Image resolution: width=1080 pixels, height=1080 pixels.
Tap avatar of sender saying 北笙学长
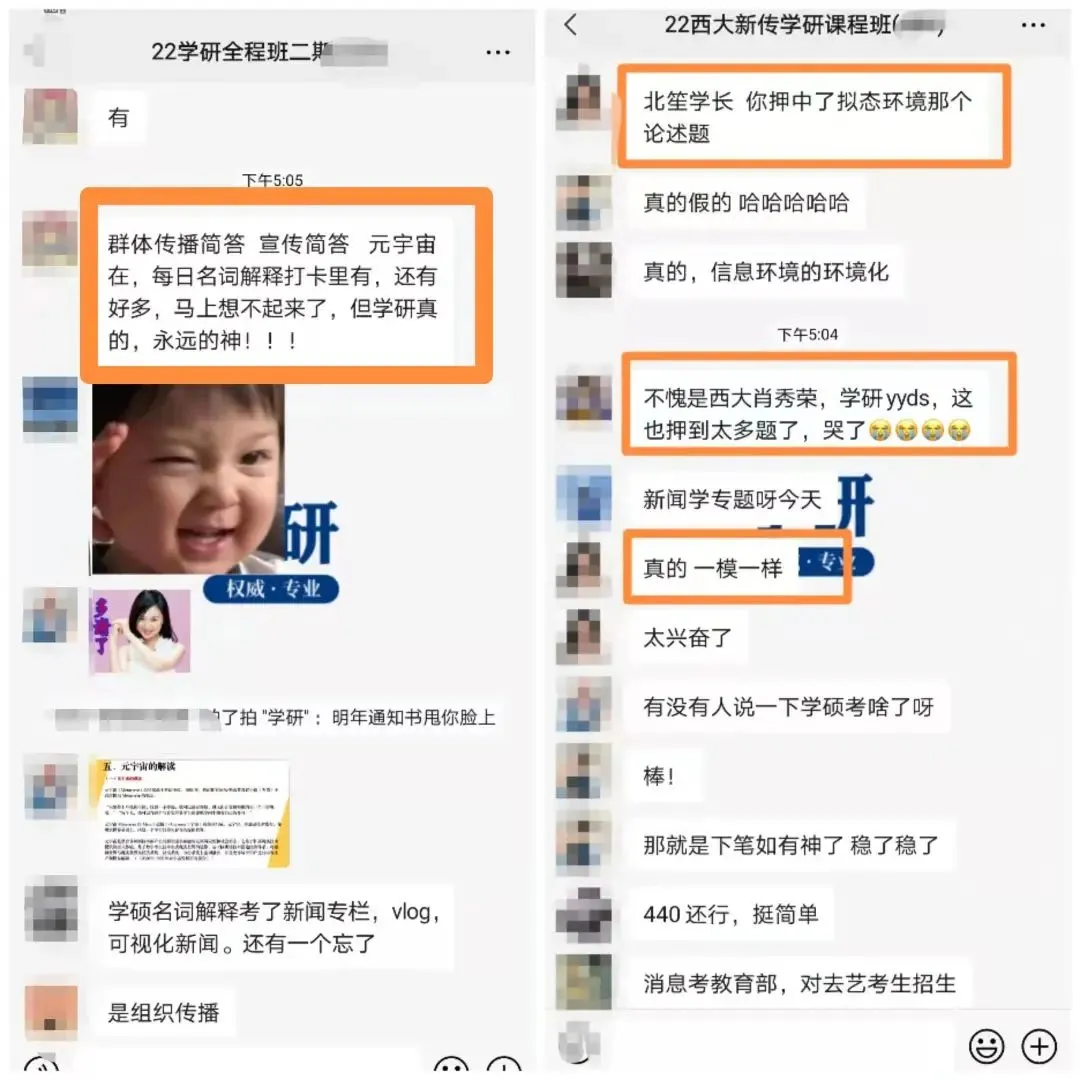(x=583, y=98)
